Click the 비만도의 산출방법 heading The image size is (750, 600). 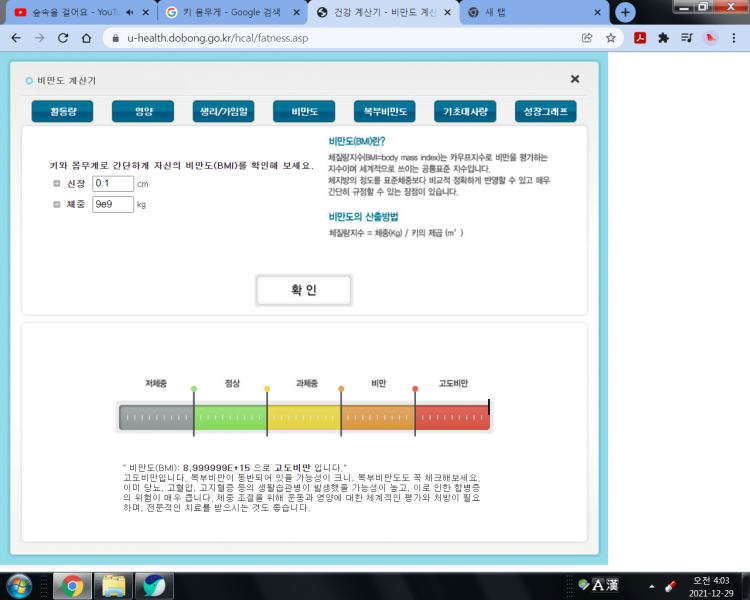click(x=364, y=217)
